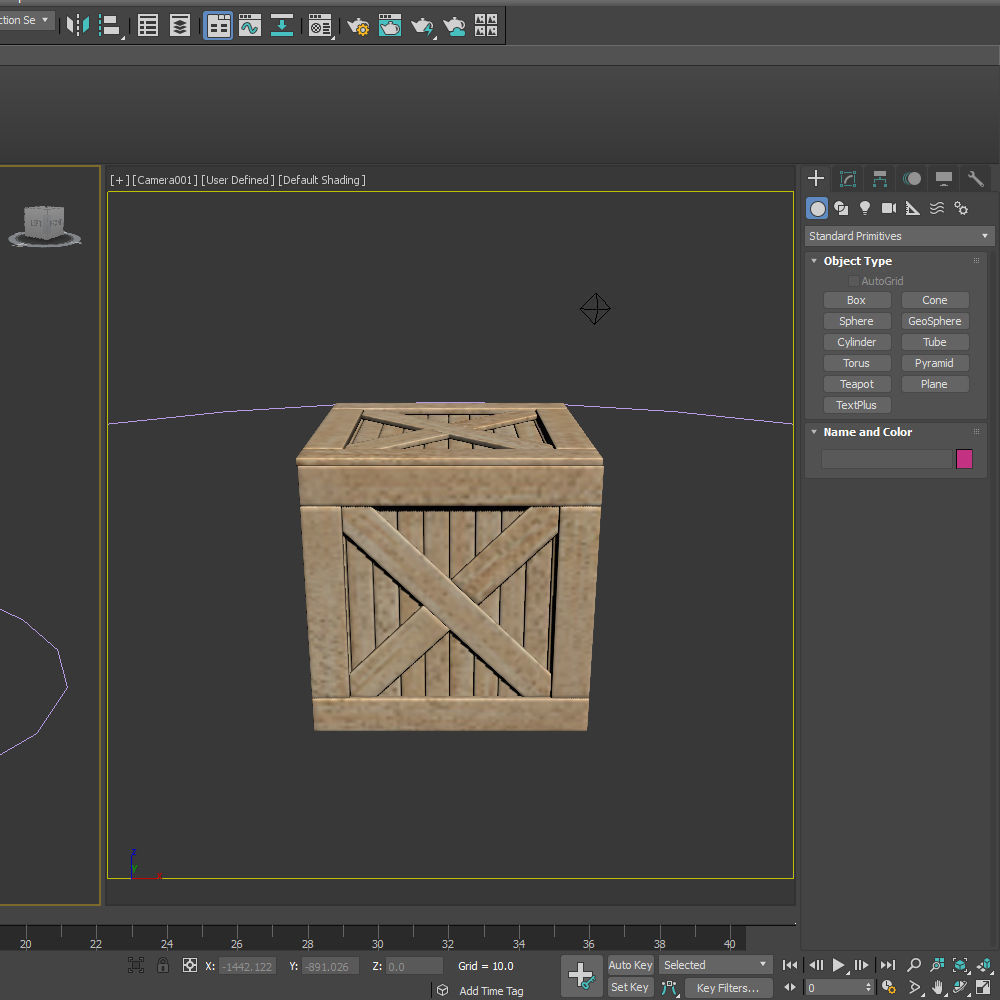Open the Standard Primitives dropdown
Screen dimensions: 1000x1000
click(899, 236)
